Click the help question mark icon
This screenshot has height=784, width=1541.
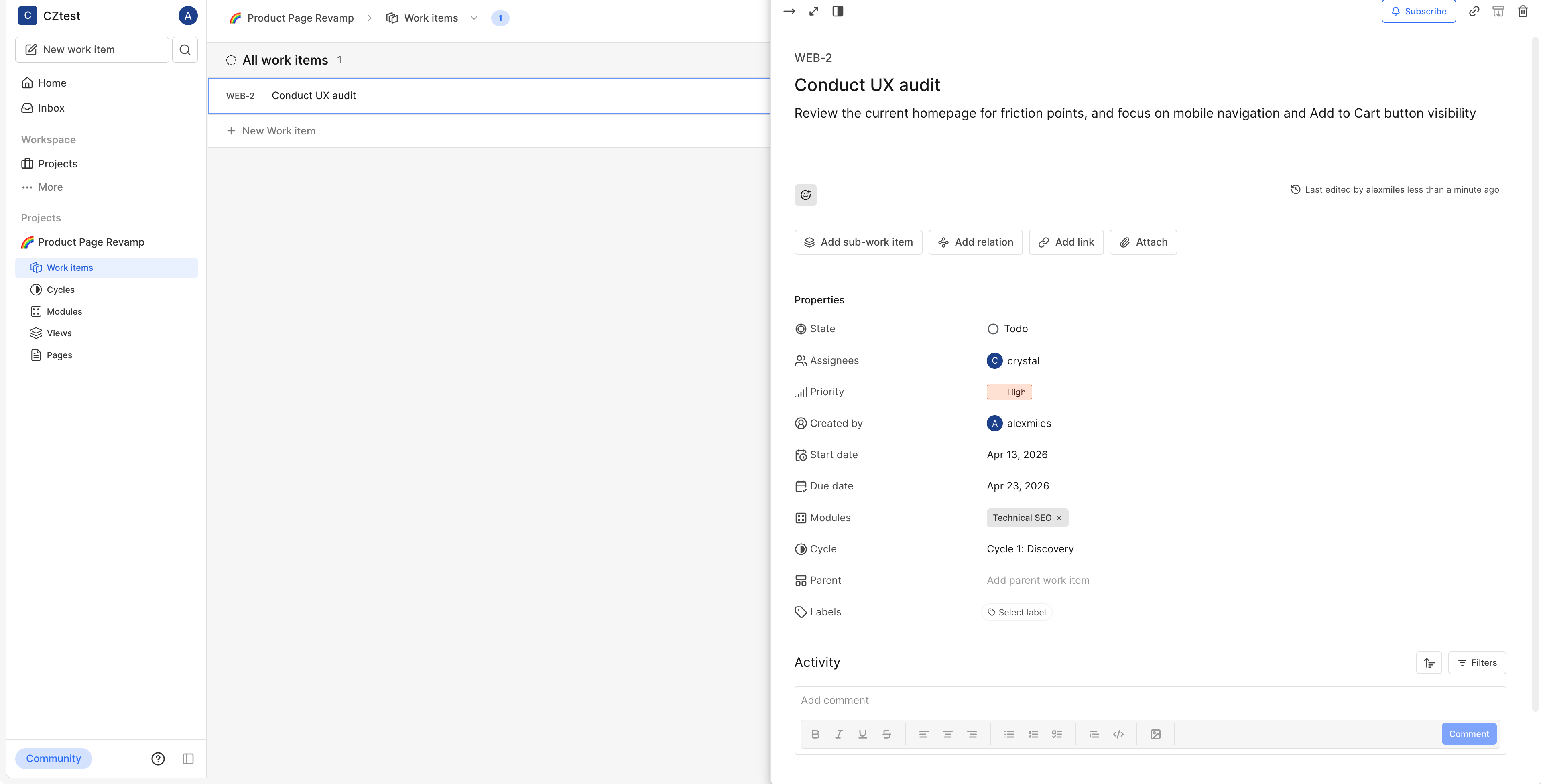(x=158, y=758)
